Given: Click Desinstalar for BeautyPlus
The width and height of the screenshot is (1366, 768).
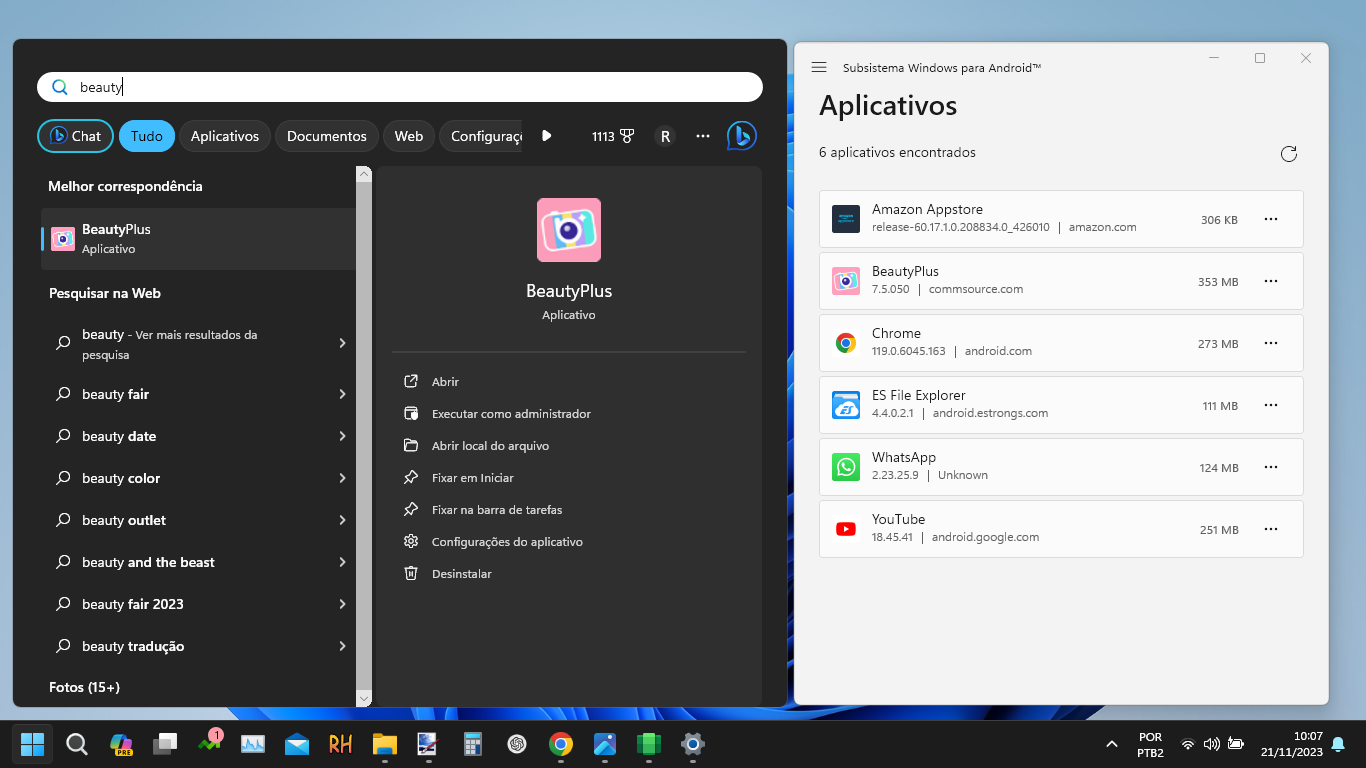Looking at the screenshot, I should point(461,574).
